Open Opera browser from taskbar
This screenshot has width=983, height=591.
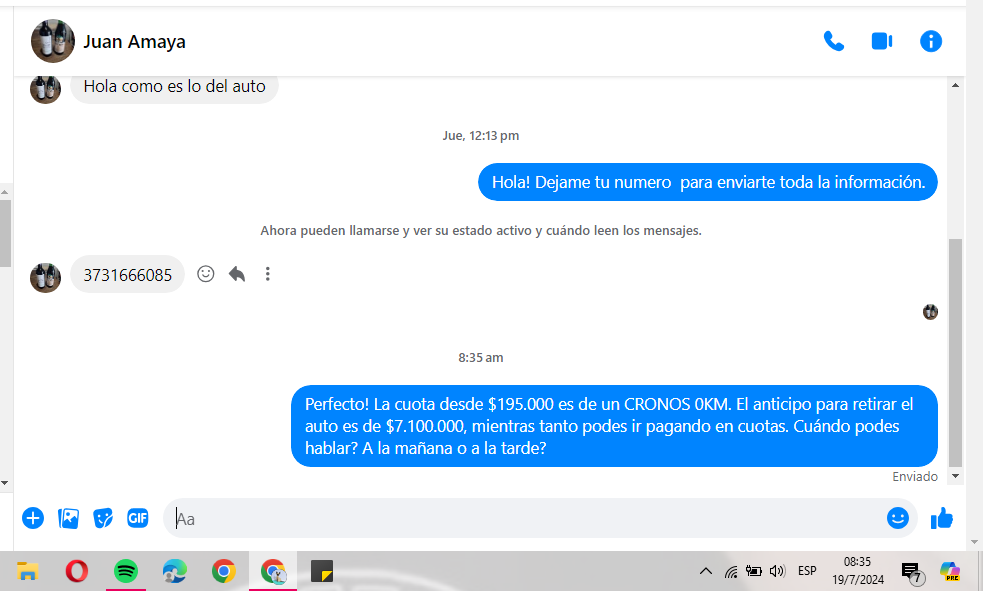[x=76, y=571]
